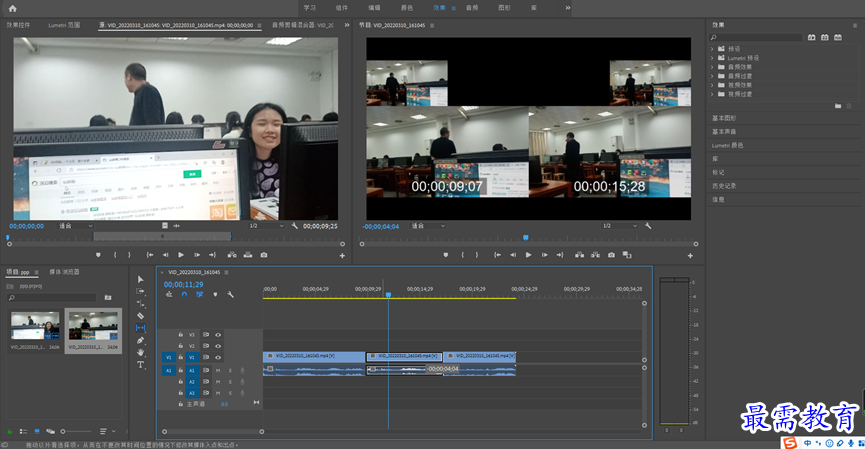865x449 pixels.
Task: Open the 基本图形 panel
Action: click(x=724, y=118)
